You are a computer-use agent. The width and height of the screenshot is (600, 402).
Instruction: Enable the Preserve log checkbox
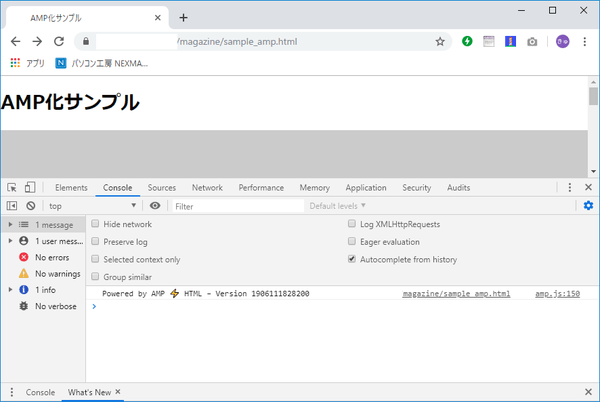96,242
